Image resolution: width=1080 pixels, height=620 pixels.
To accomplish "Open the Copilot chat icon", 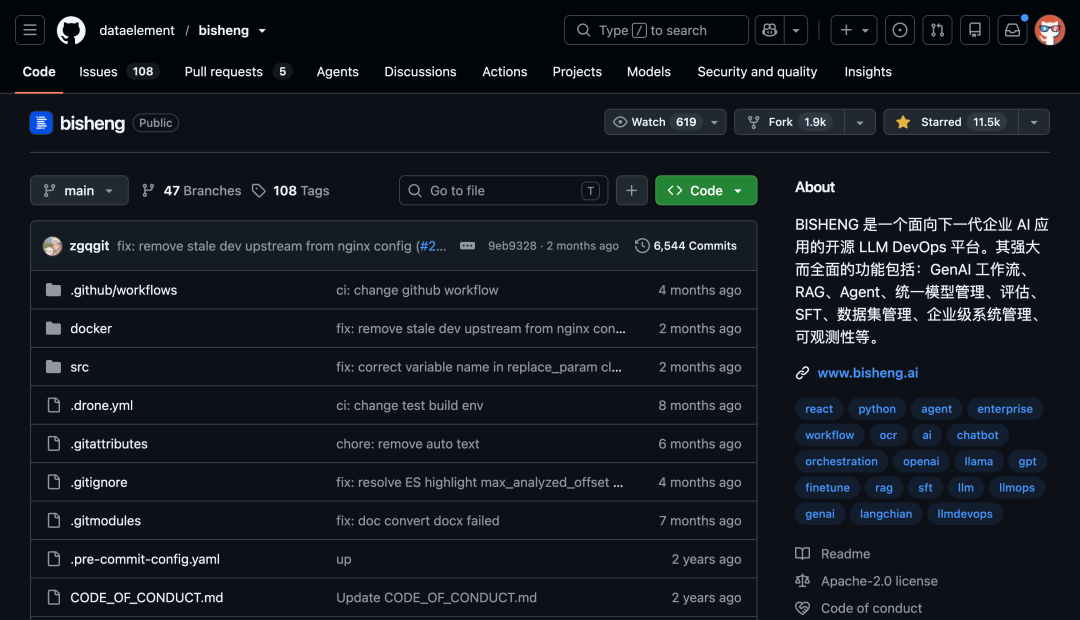I will (769, 30).
